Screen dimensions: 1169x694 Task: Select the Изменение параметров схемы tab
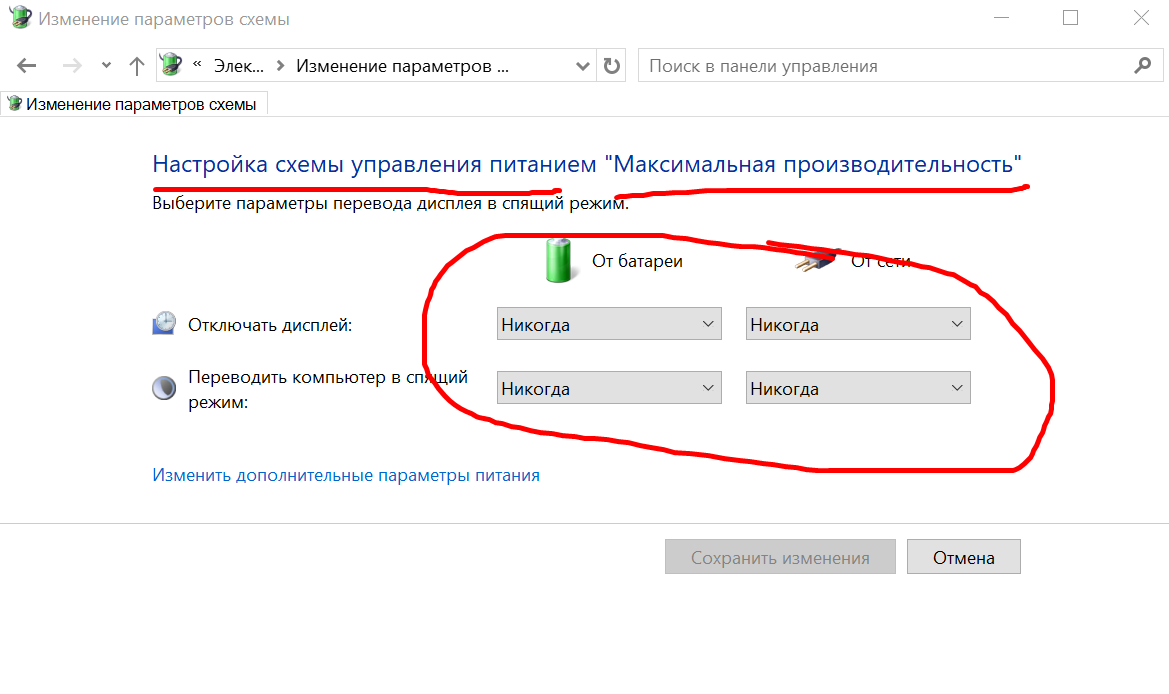click(x=134, y=102)
